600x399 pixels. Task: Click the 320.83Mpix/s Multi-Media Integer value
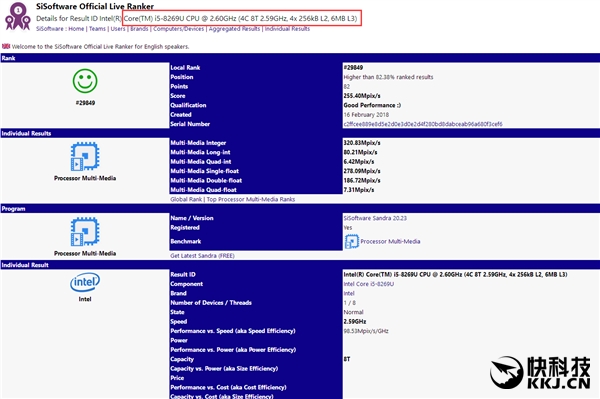[x=362, y=143]
